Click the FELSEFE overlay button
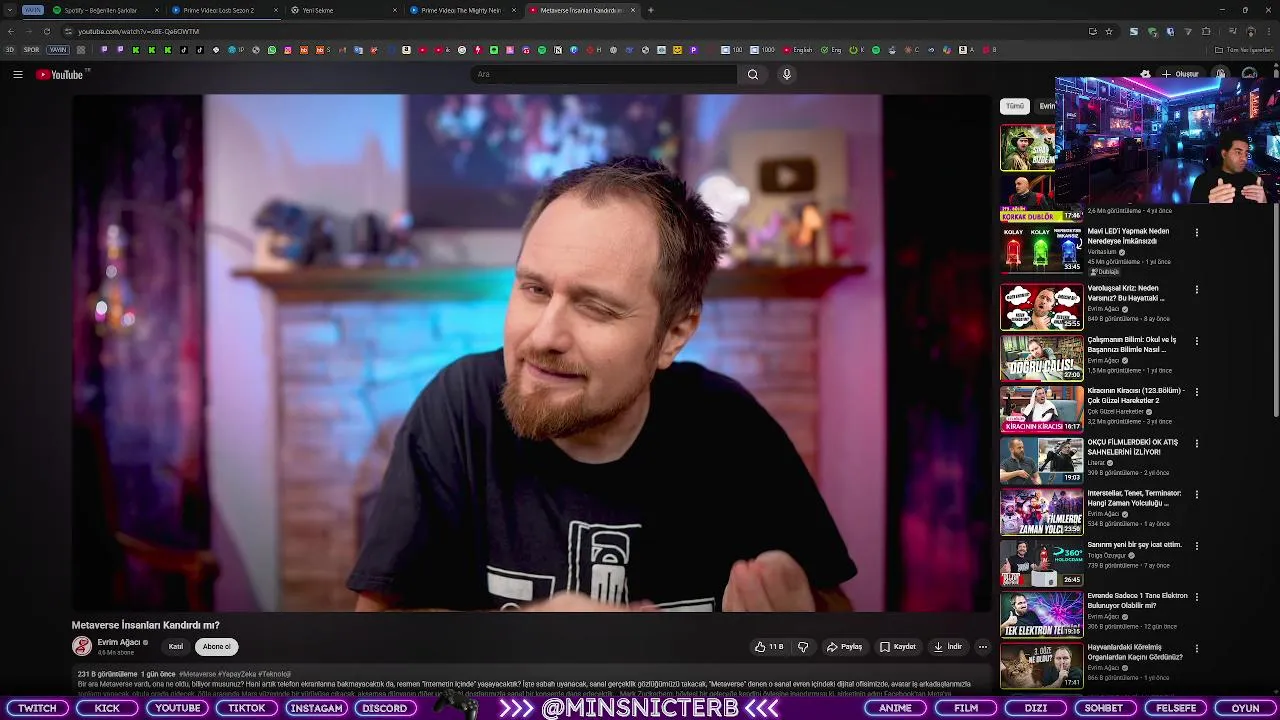The height and width of the screenshot is (720, 1280). [1176, 708]
